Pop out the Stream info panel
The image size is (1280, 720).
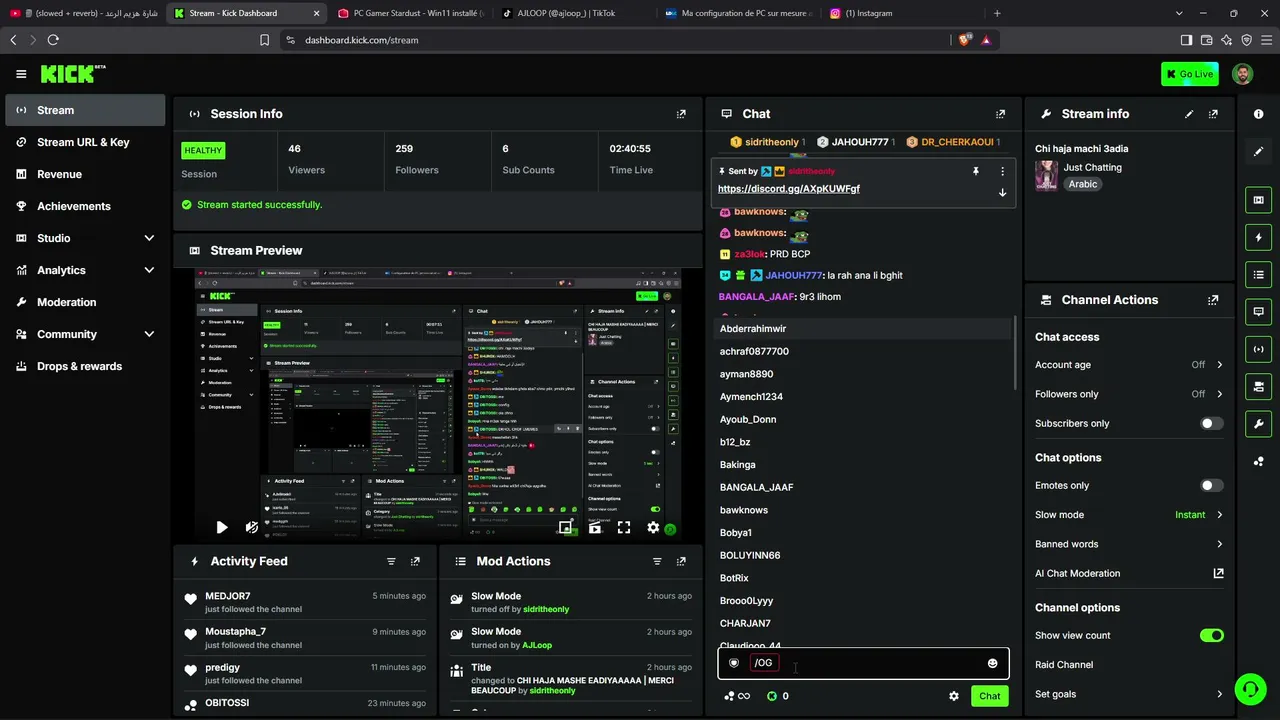click(1213, 114)
